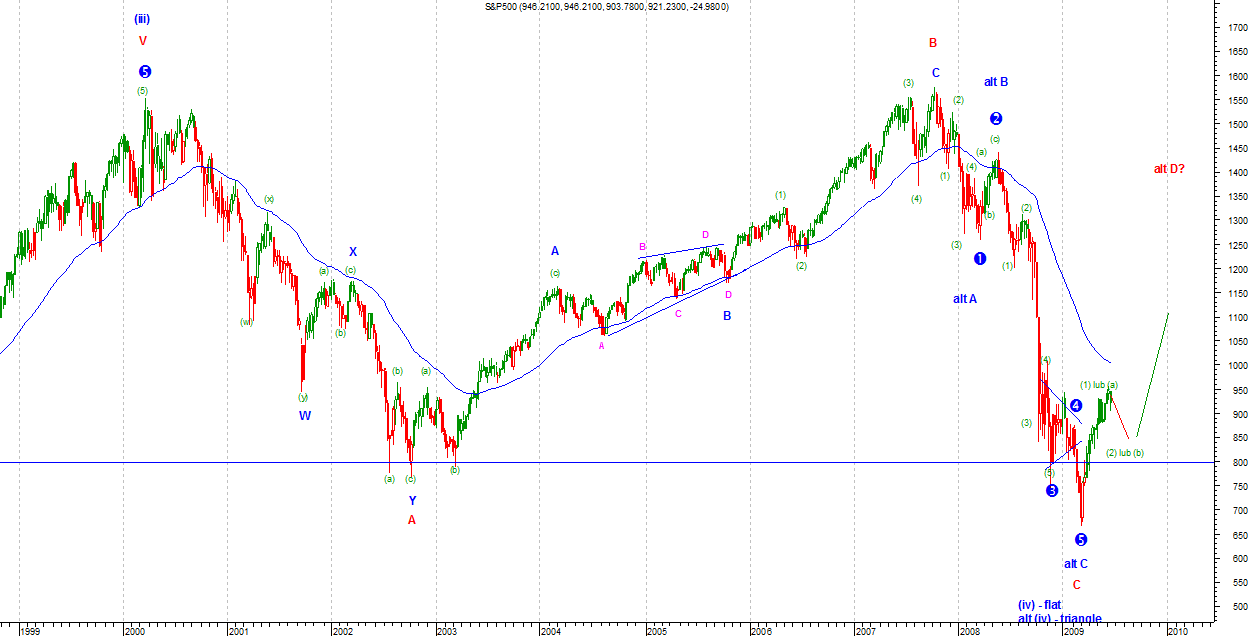Click the blue 'Y' wave label
The image size is (1250, 636).
pos(412,500)
